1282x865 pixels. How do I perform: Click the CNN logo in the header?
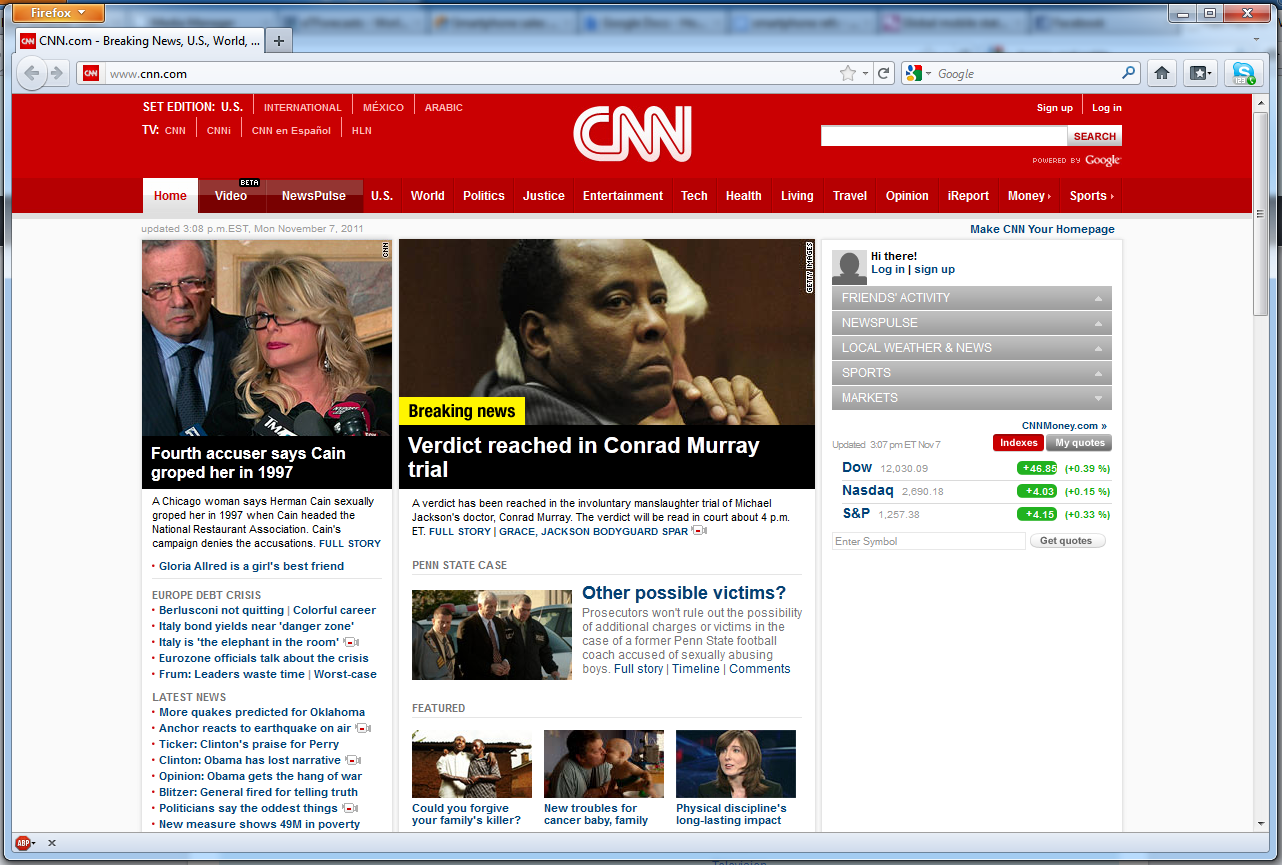[632, 135]
